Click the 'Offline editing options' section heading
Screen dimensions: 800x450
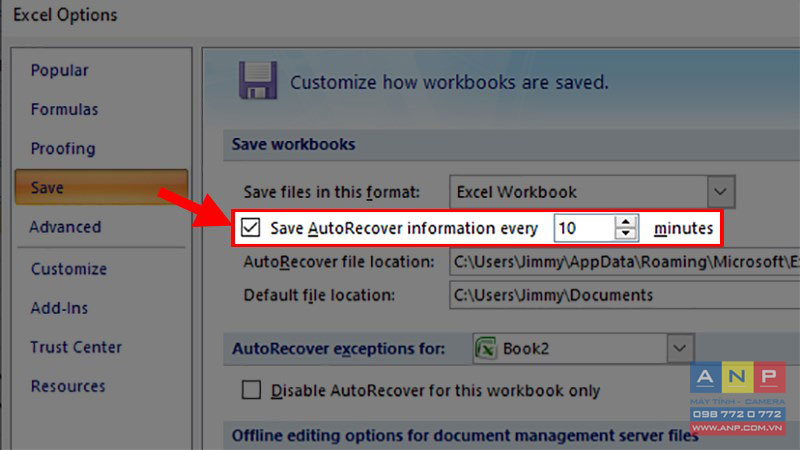pos(465,435)
